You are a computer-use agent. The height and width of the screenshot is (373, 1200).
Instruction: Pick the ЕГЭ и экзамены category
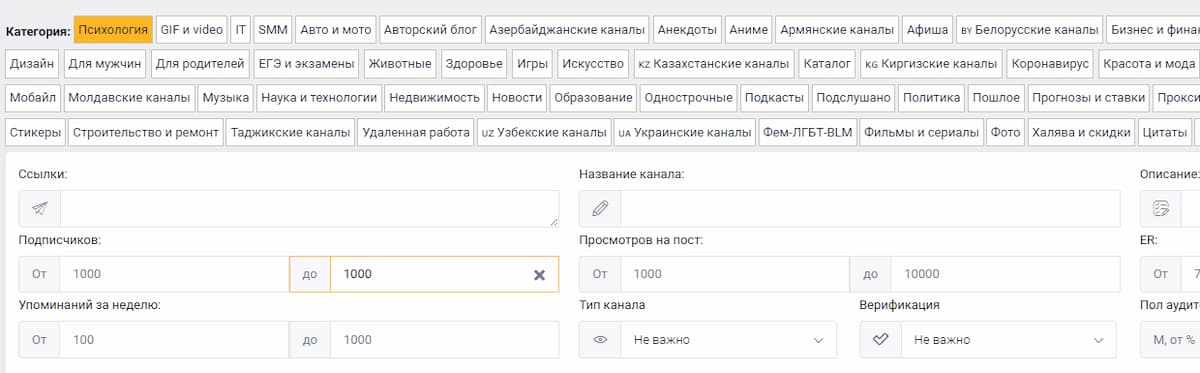click(306, 64)
